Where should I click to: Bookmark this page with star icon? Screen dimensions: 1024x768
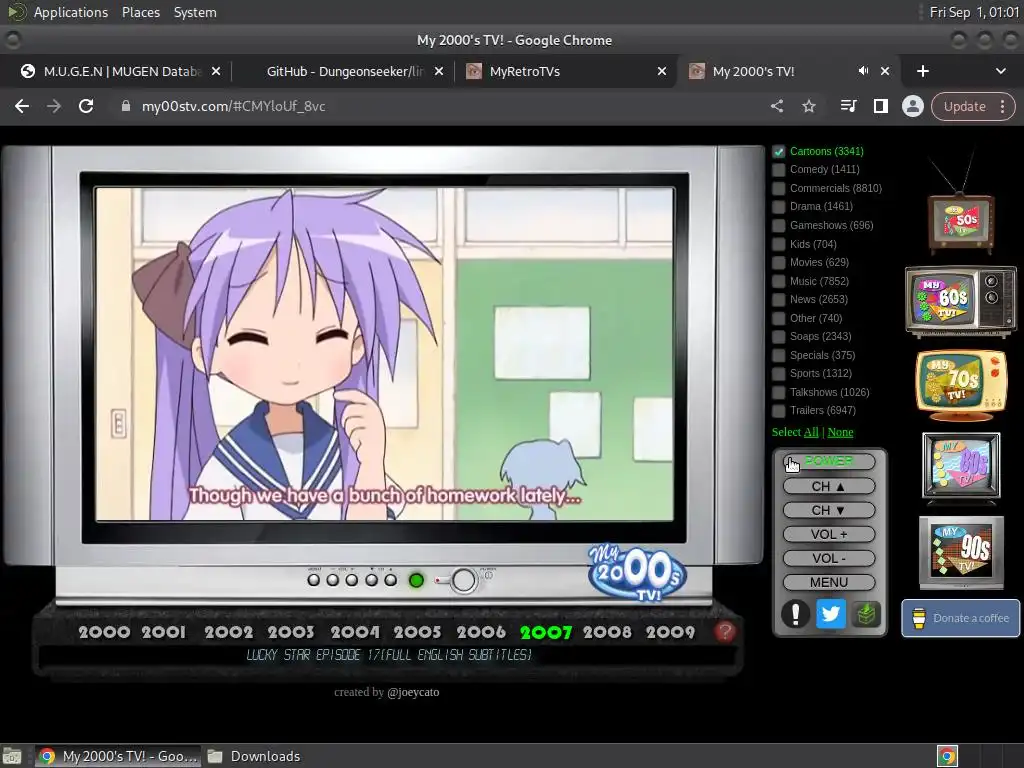click(x=808, y=106)
